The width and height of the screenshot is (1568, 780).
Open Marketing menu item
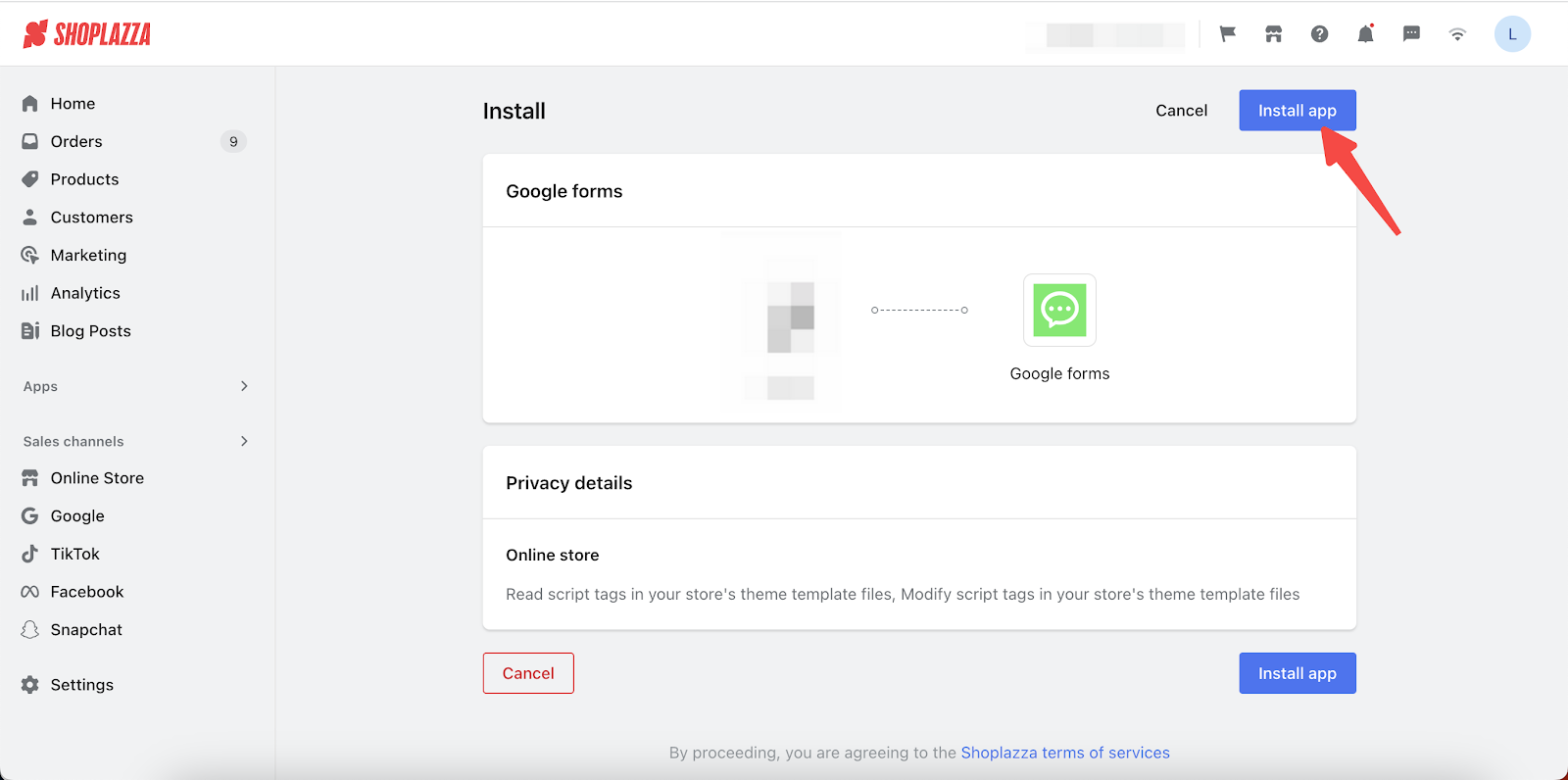[x=88, y=255]
